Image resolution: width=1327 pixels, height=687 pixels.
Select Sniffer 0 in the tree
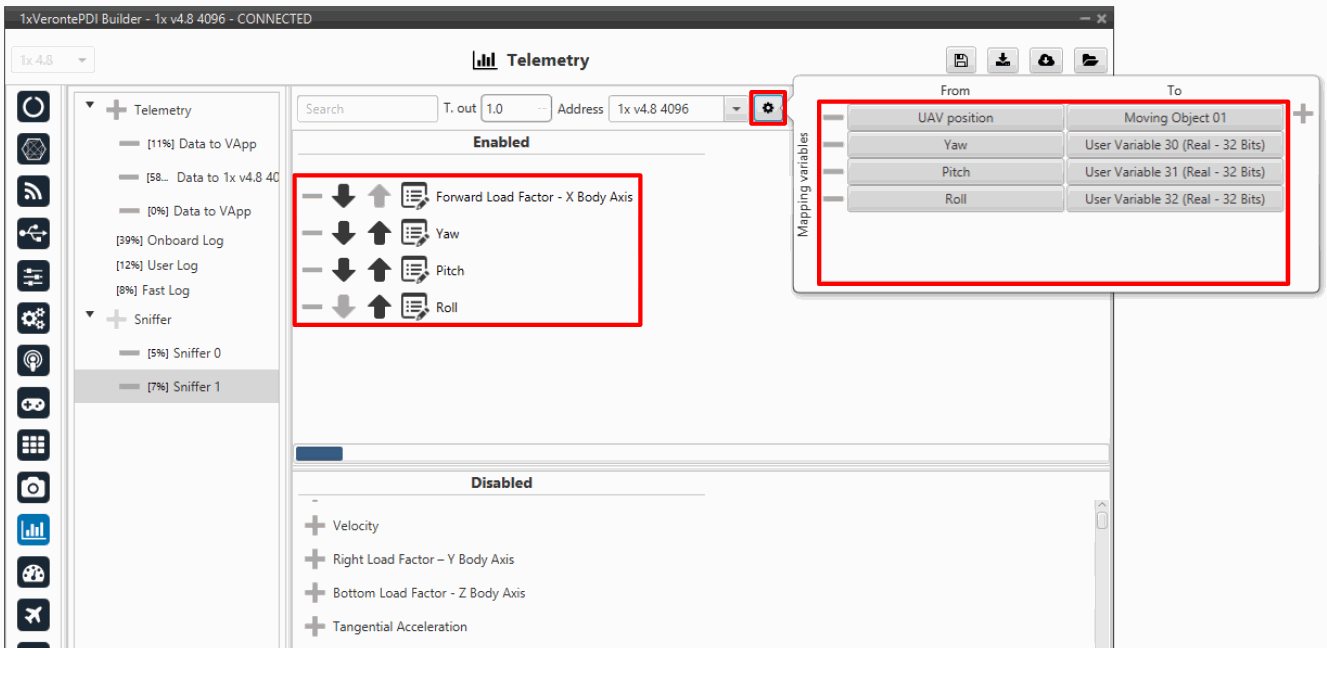tap(196, 353)
